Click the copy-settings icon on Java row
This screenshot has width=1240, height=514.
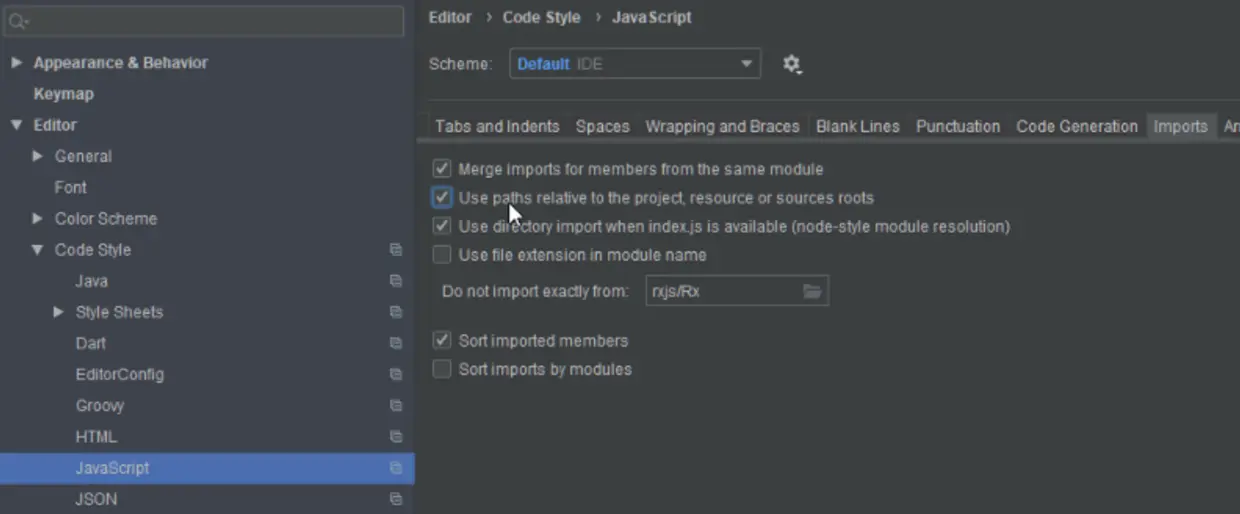coord(396,281)
